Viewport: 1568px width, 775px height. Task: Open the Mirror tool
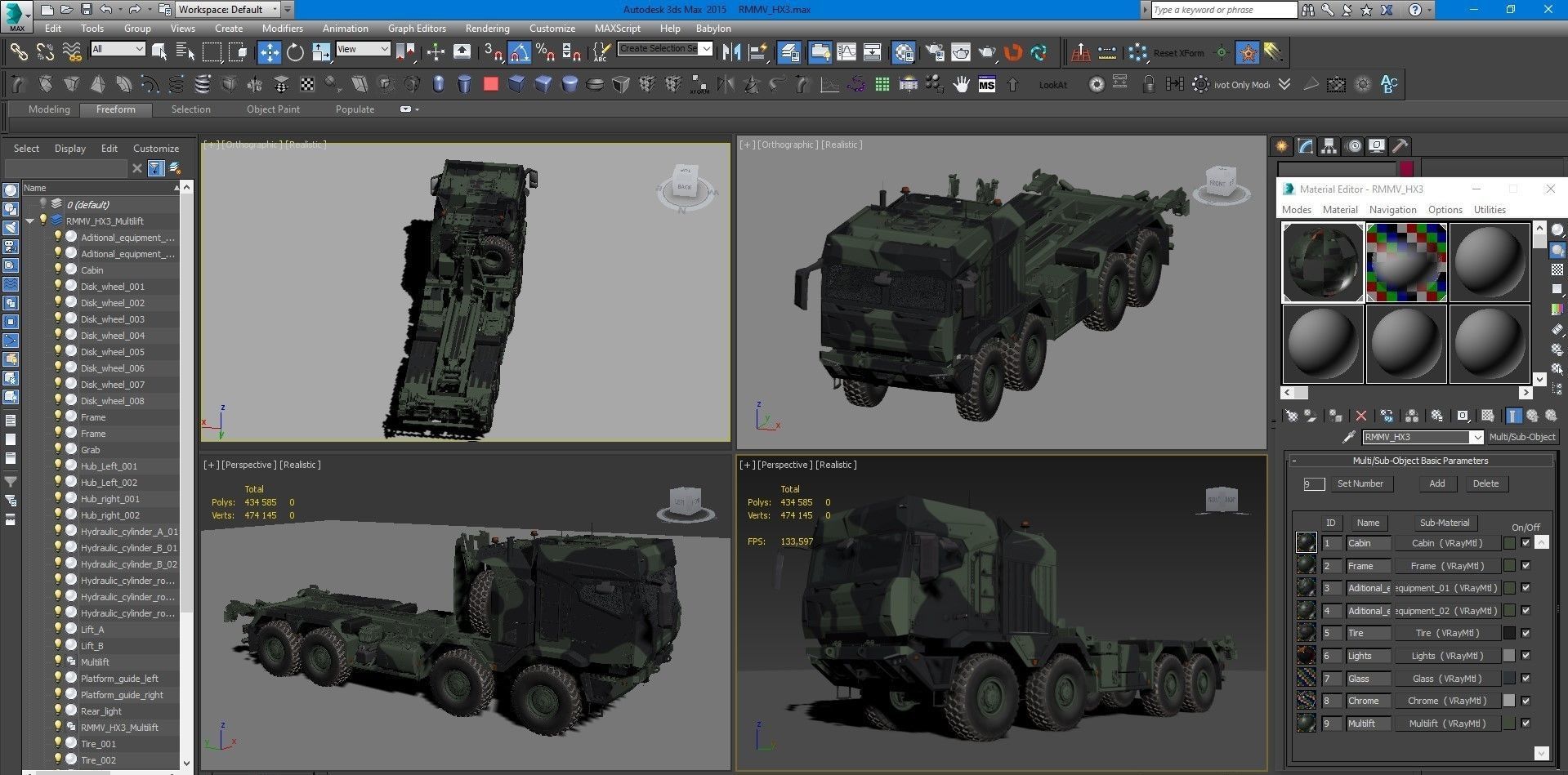(x=731, y=52)
